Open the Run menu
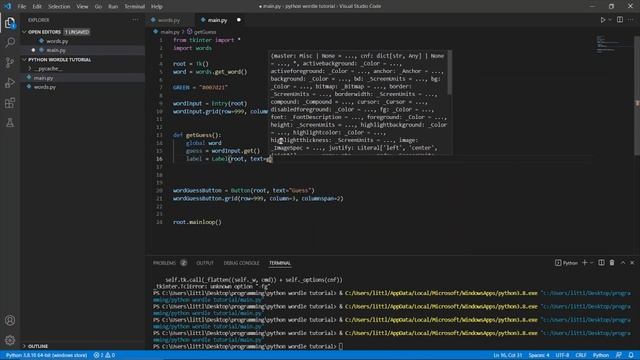 tap(113, 7)
